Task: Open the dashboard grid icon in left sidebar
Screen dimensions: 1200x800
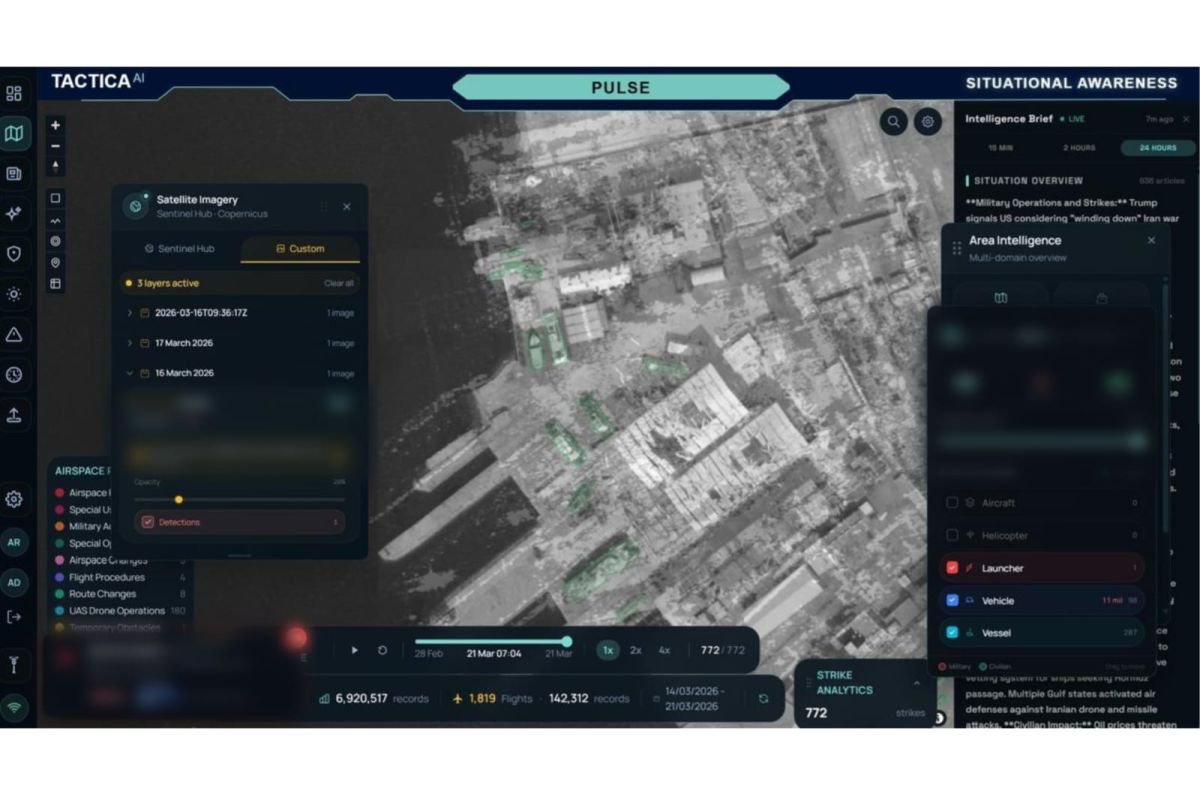Action: pyautogui.click(x=14, y=94)
